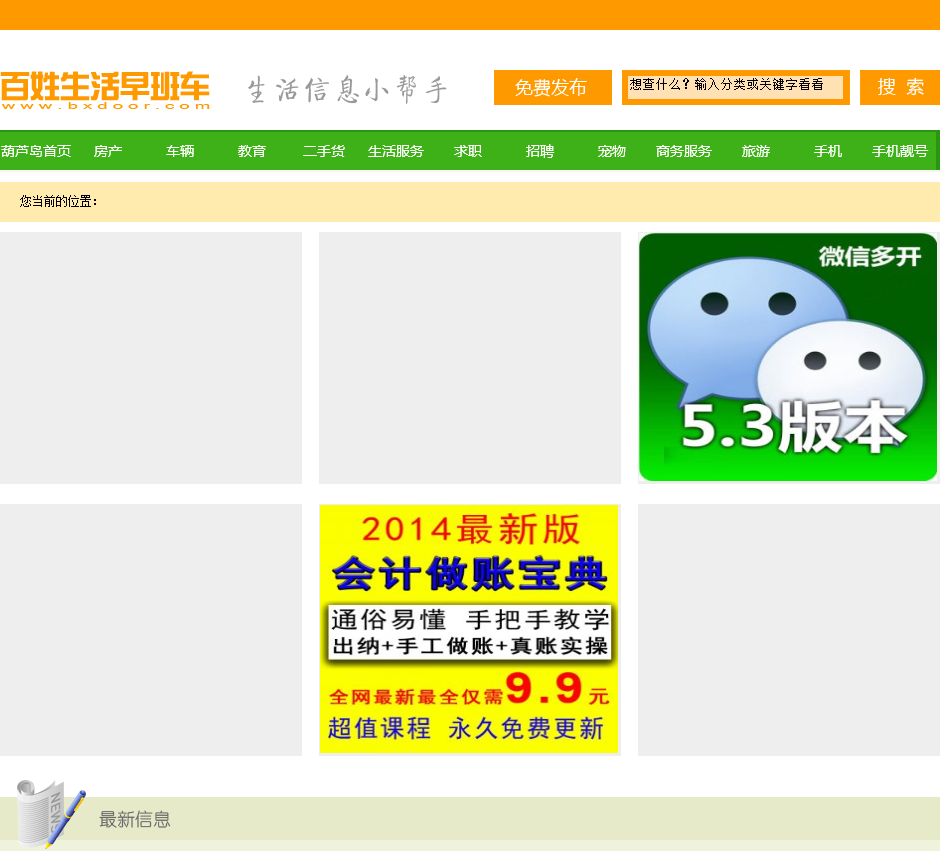Open the 房产 category
The height and width of the screenshot is (855, 940).
[x=108, y=151]
